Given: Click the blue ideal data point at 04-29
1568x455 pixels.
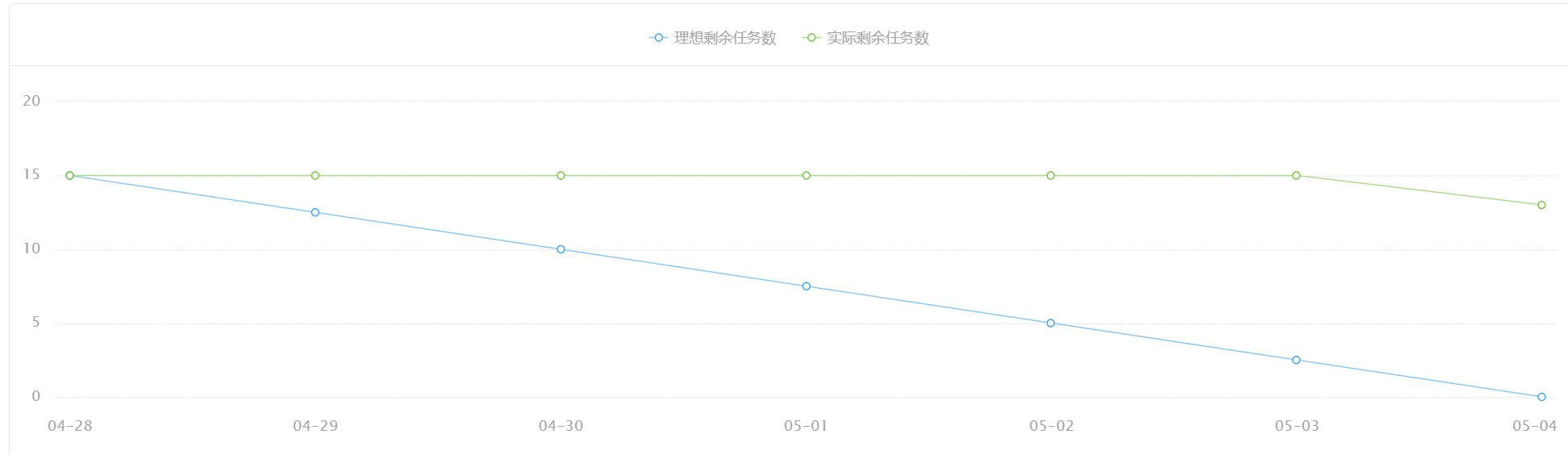Looking at the screenshot, I should (315, 212).
